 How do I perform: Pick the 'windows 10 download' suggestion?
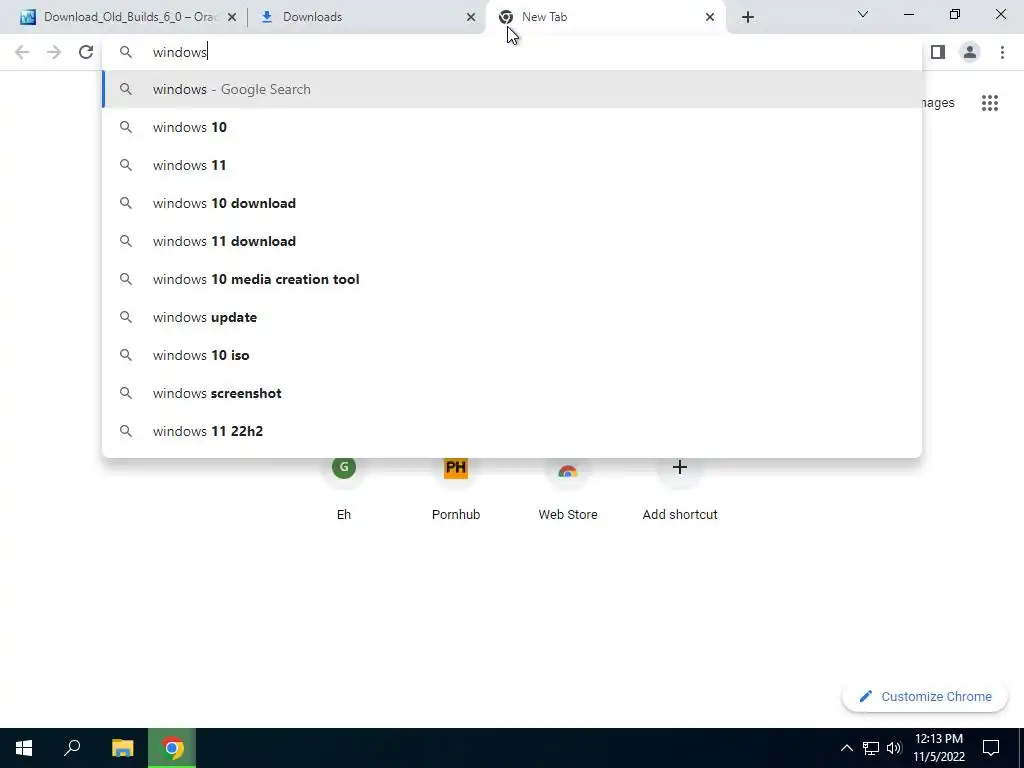[512, 203]
